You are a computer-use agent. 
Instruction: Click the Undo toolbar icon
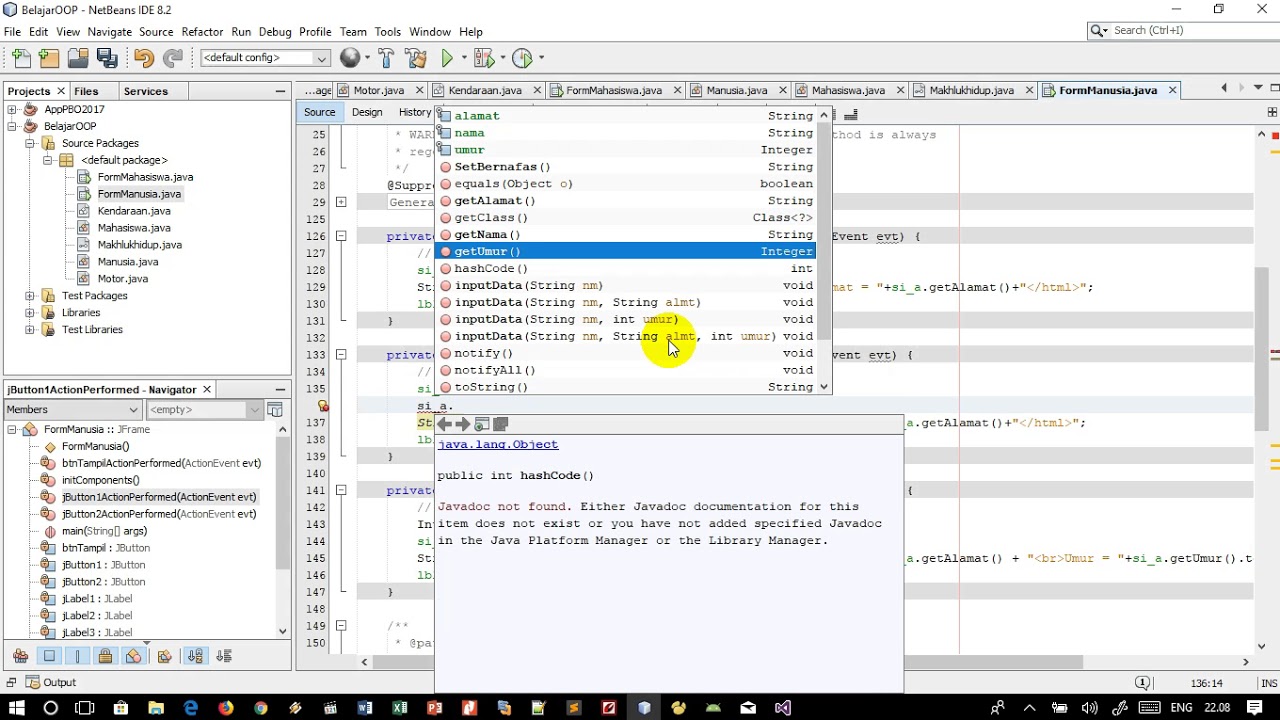click(144, 58)
